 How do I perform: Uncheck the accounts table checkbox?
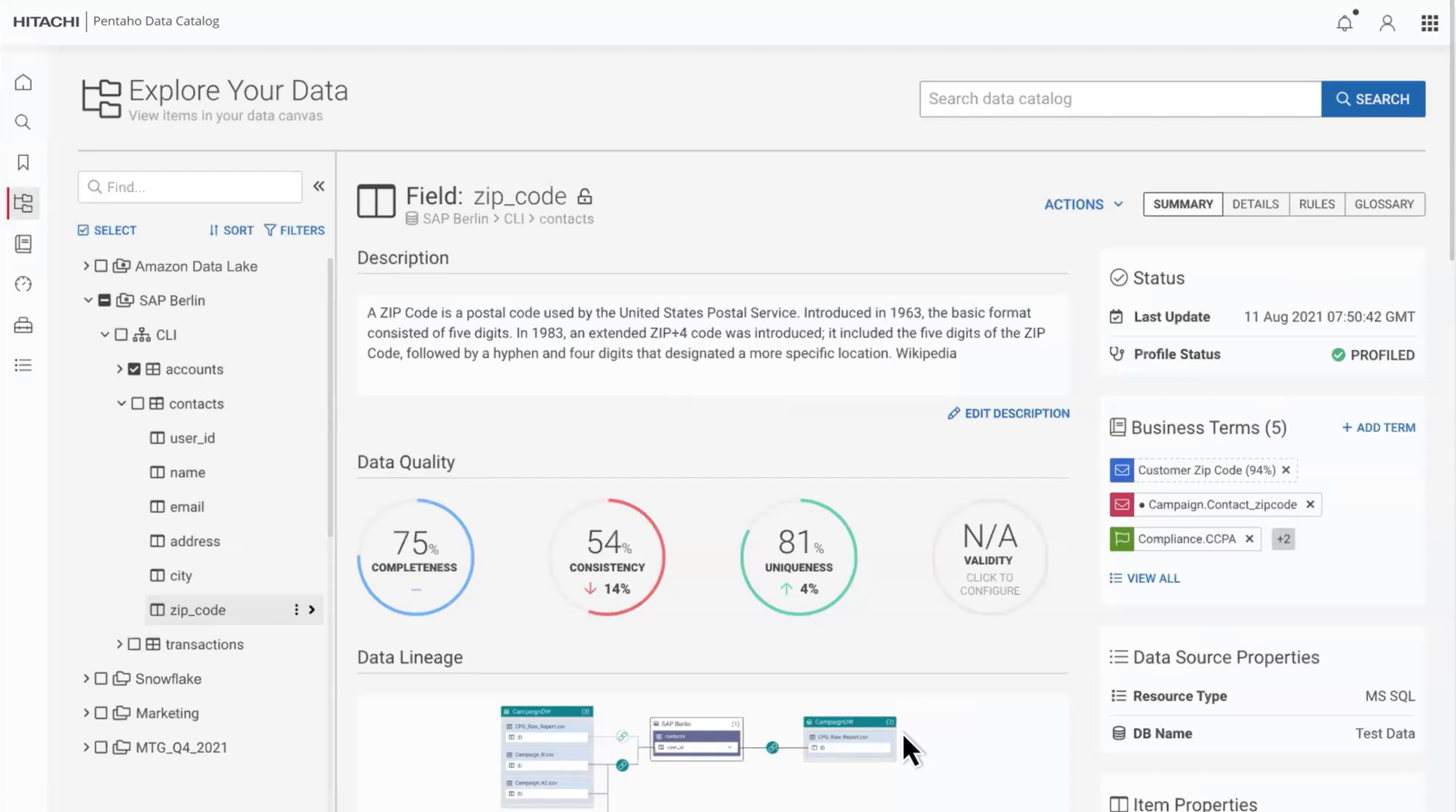pyautogui.click(x=134, y=369)
